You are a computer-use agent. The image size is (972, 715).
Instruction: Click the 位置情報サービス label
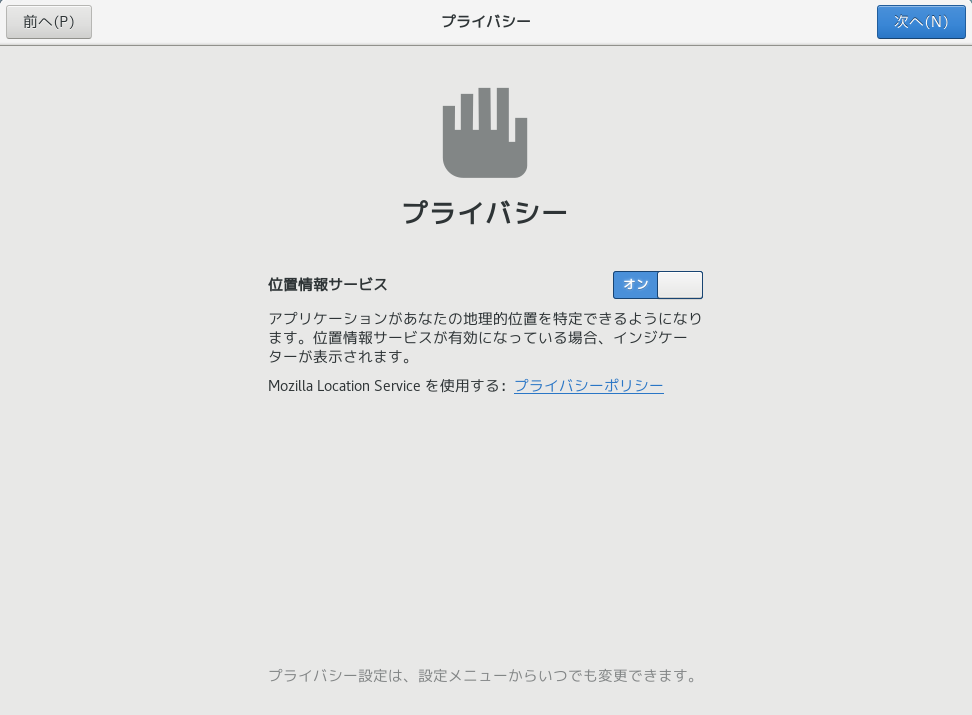click(x=327, y=285)
